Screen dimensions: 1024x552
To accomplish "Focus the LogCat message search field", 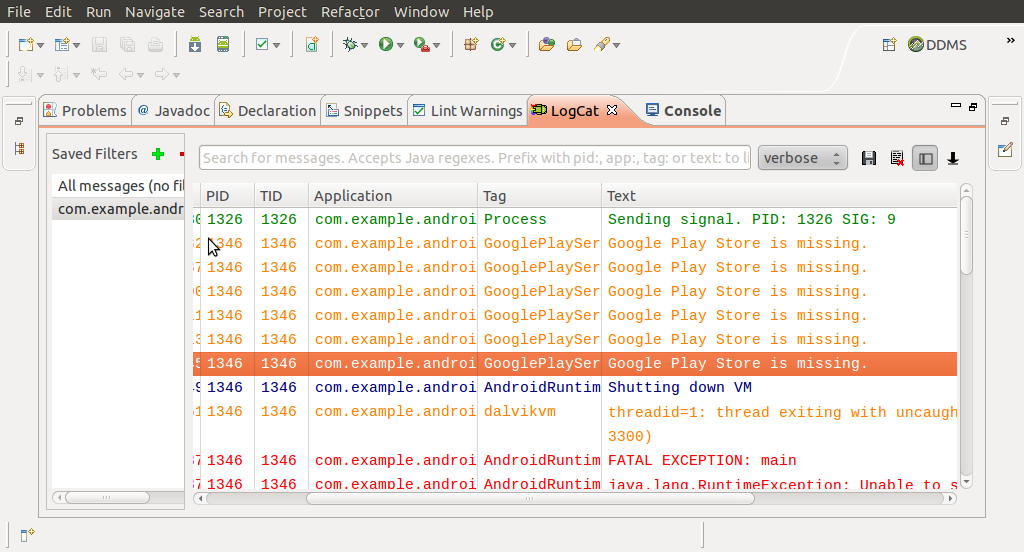I will 475,158.
